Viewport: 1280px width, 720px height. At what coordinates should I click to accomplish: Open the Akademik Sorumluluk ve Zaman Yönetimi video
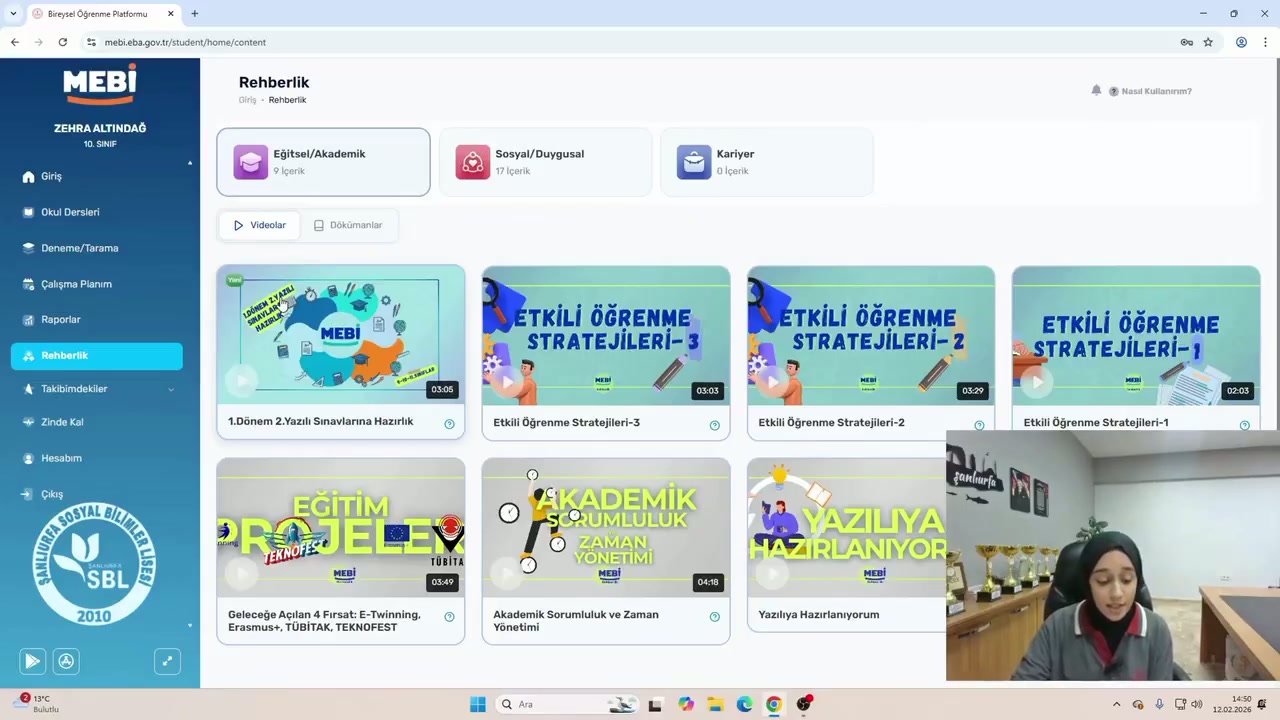pyautogui.click(x=605, y=528)
